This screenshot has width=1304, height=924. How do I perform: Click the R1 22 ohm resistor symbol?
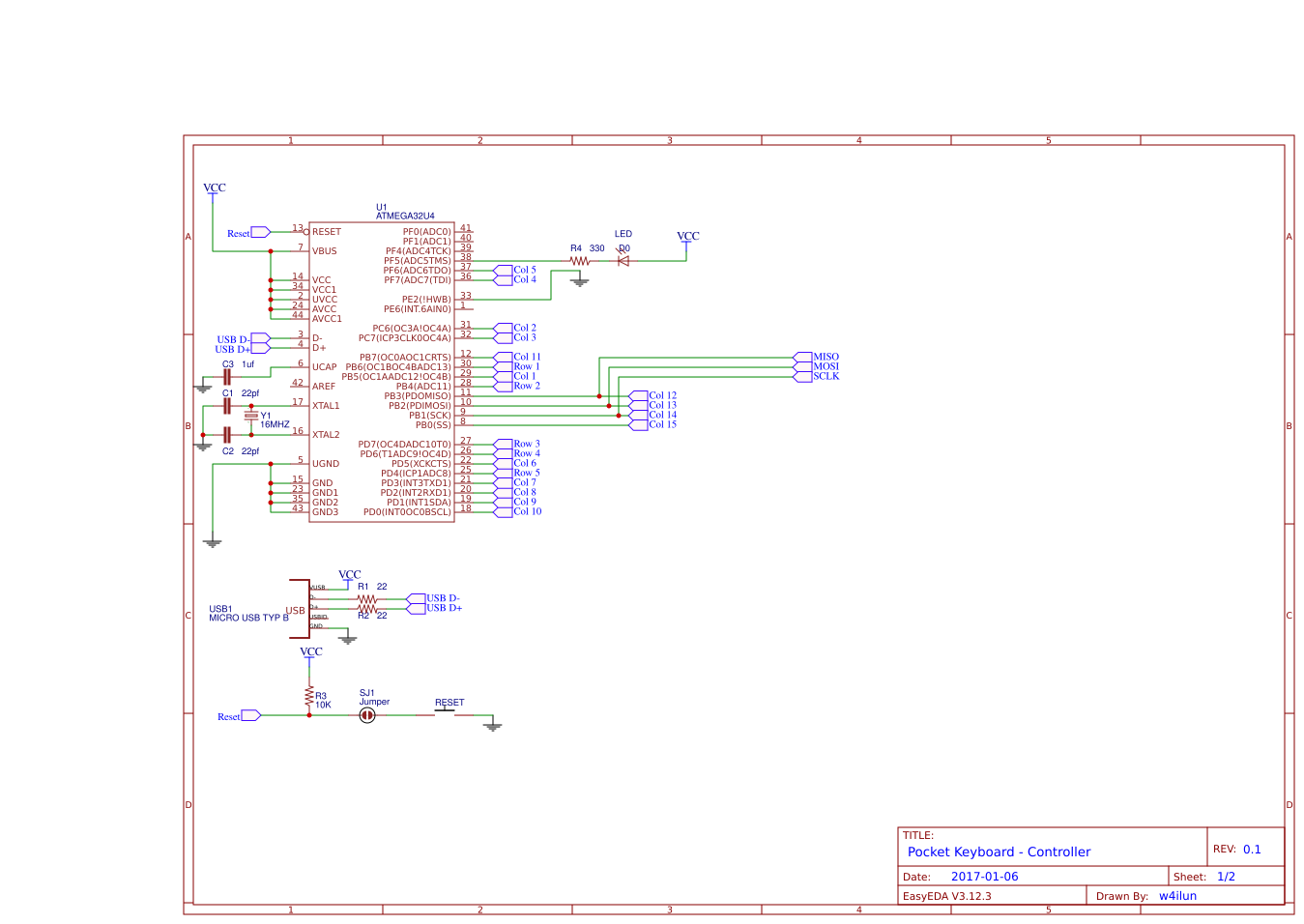[366, 599]
